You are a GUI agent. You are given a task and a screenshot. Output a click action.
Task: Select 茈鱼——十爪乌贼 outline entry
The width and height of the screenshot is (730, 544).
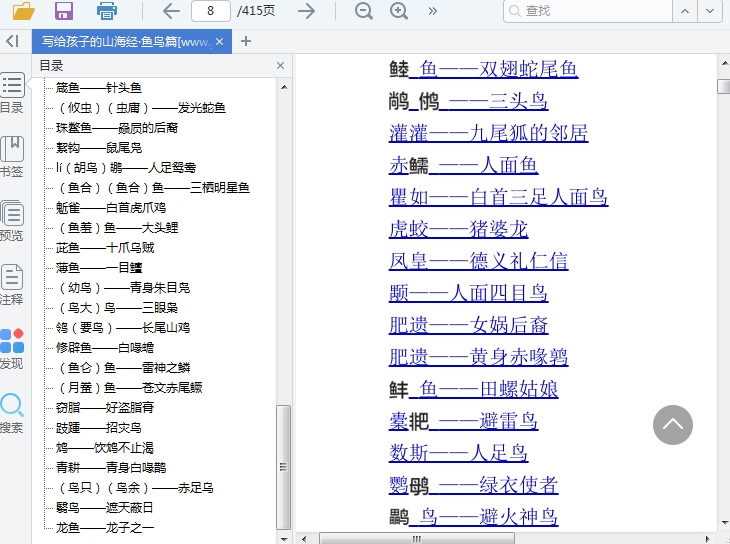[105, 248]
